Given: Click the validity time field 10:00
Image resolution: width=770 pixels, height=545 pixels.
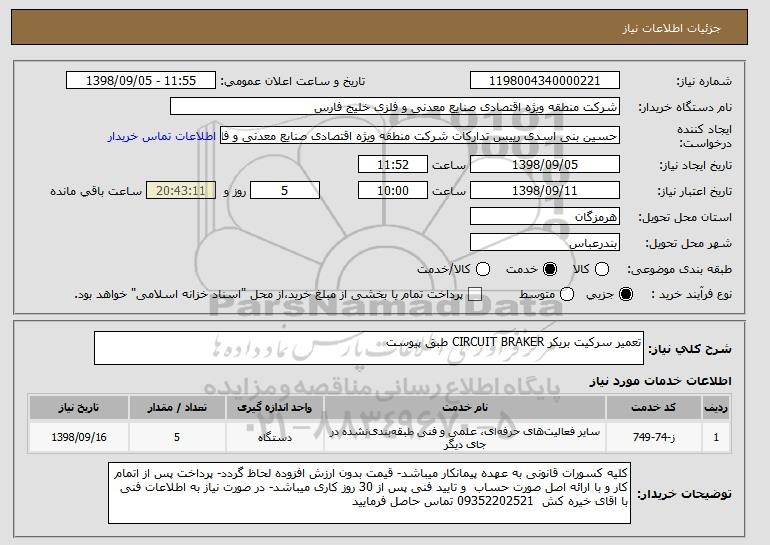Looking at the screenshot, I should point(393,190).
